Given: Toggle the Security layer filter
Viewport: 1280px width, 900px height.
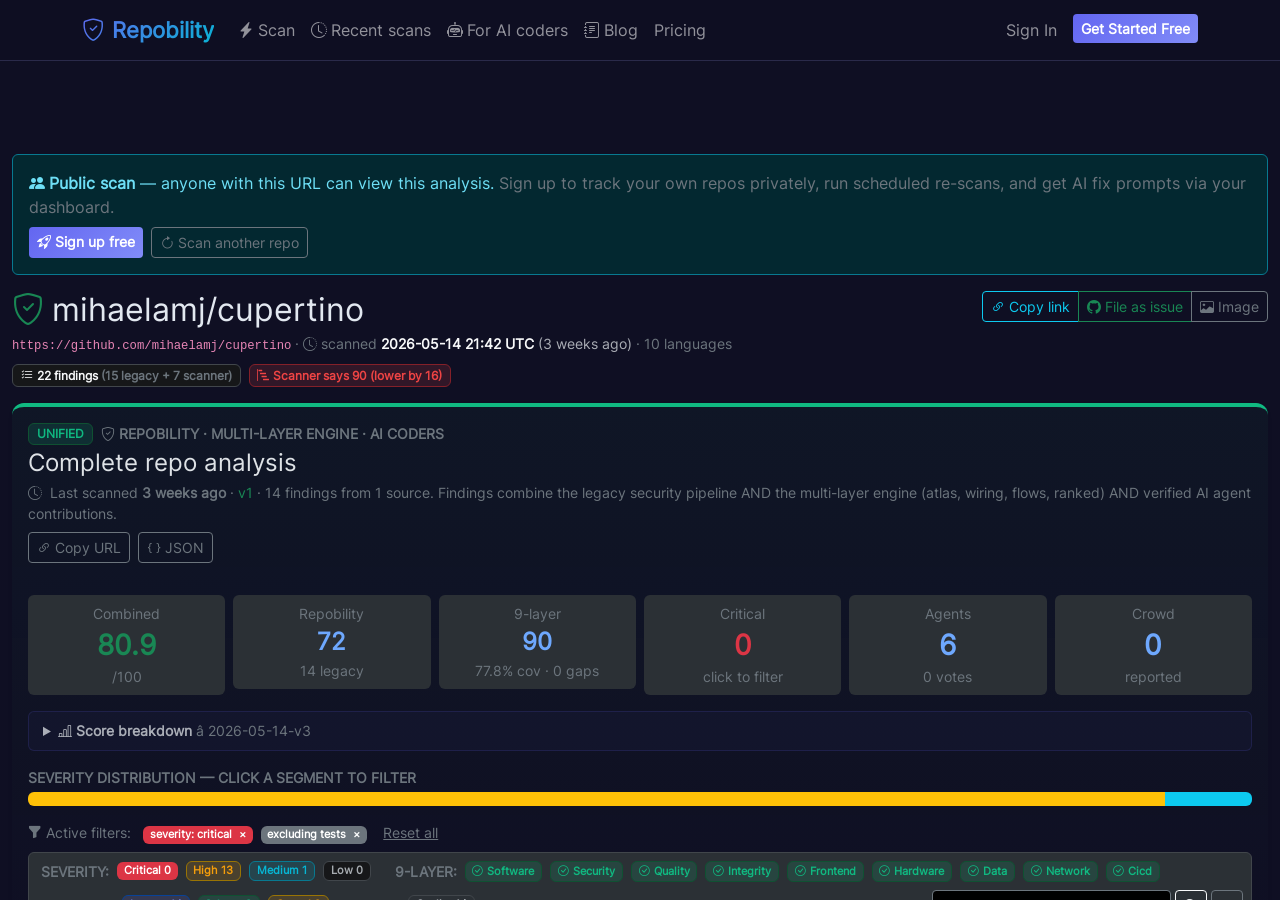Looking at the screenshot, I should (x=586, y=871).
